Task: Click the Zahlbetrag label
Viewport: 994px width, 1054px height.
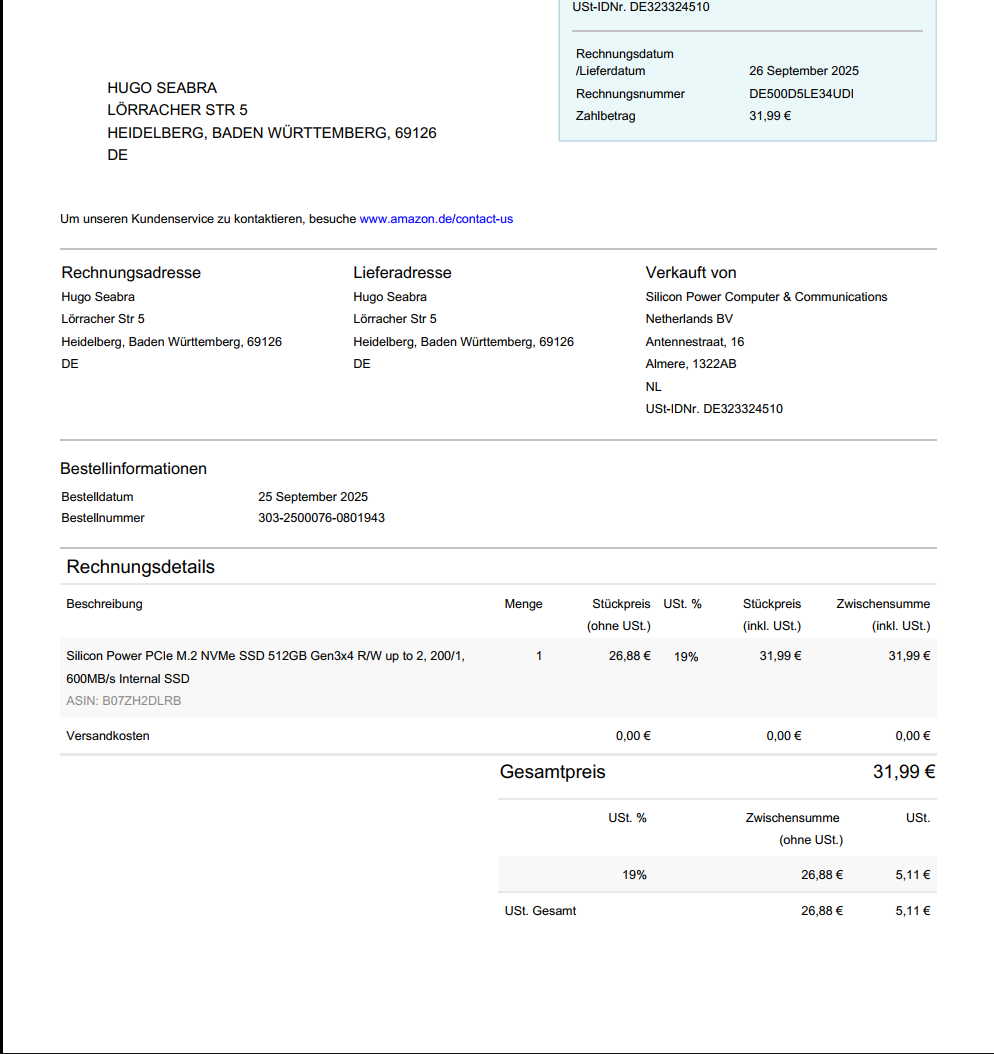Action: coord(605,116)
